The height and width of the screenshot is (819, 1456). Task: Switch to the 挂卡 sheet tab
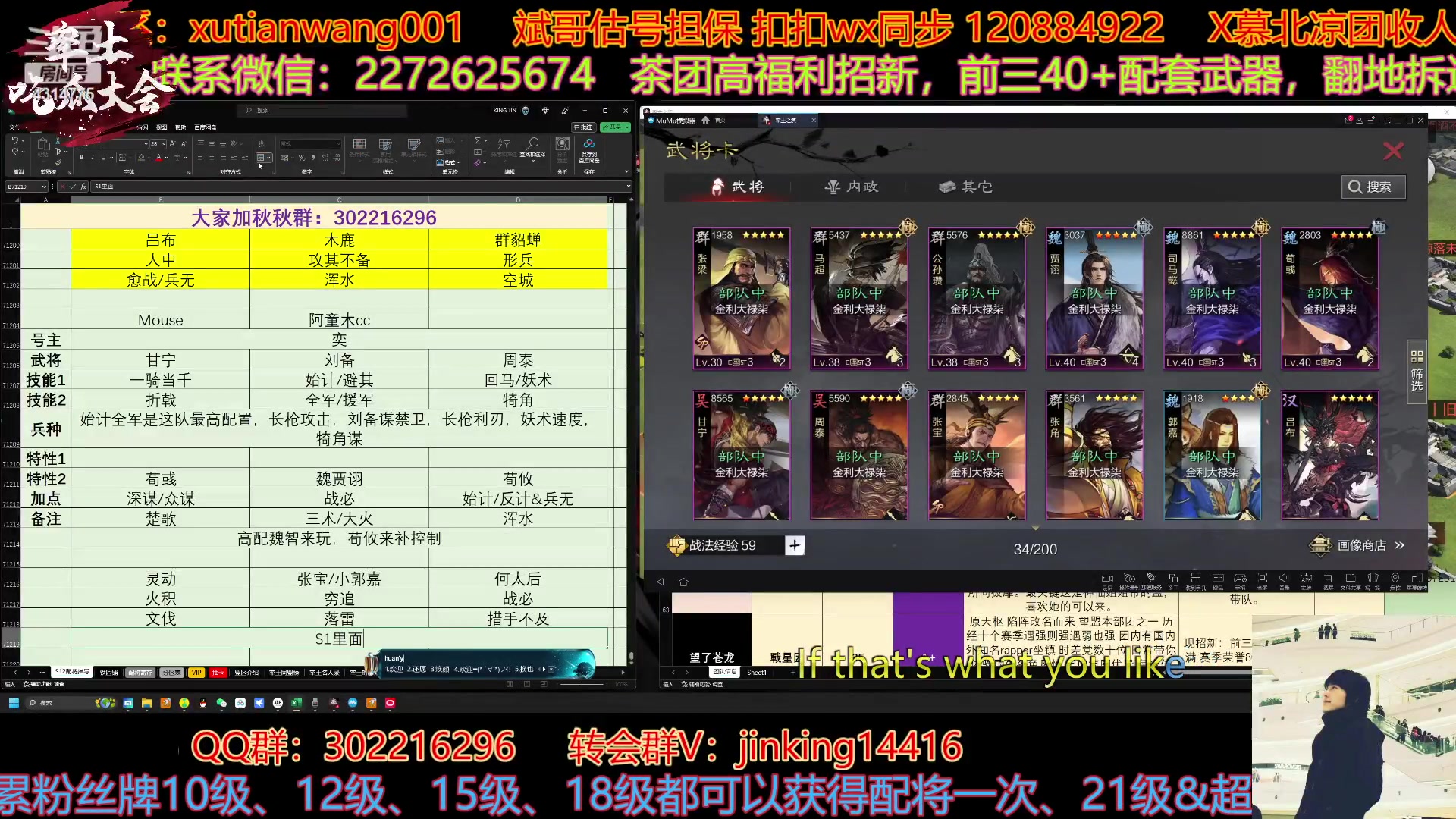click(218, 673)
